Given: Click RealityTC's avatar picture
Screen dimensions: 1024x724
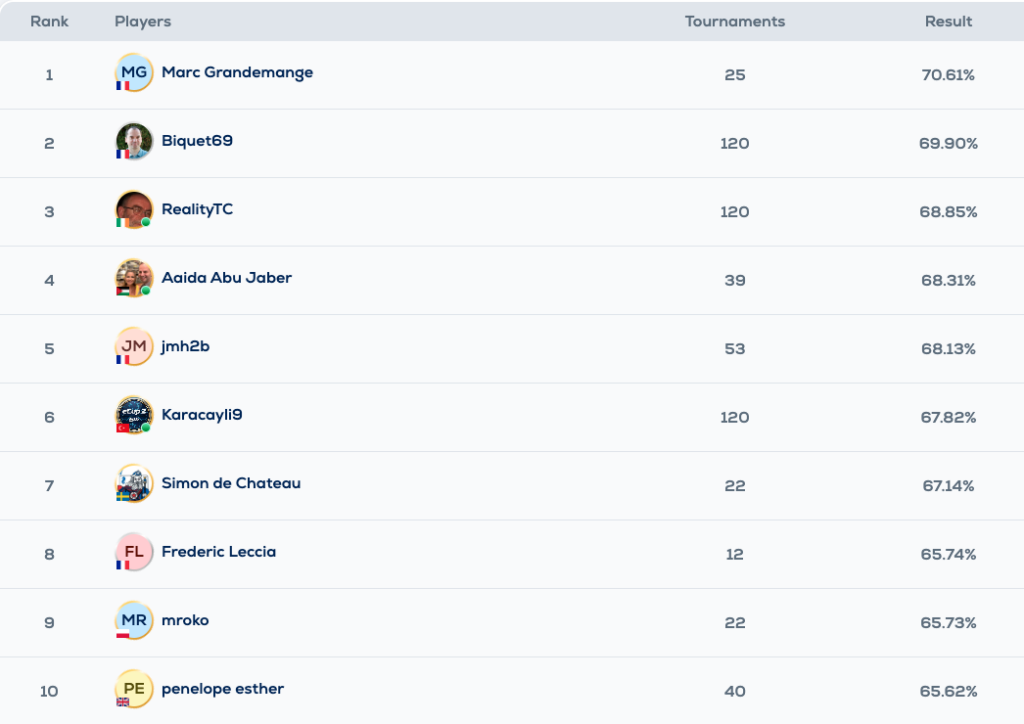Looking at the screenshot, I should point(134,210).
